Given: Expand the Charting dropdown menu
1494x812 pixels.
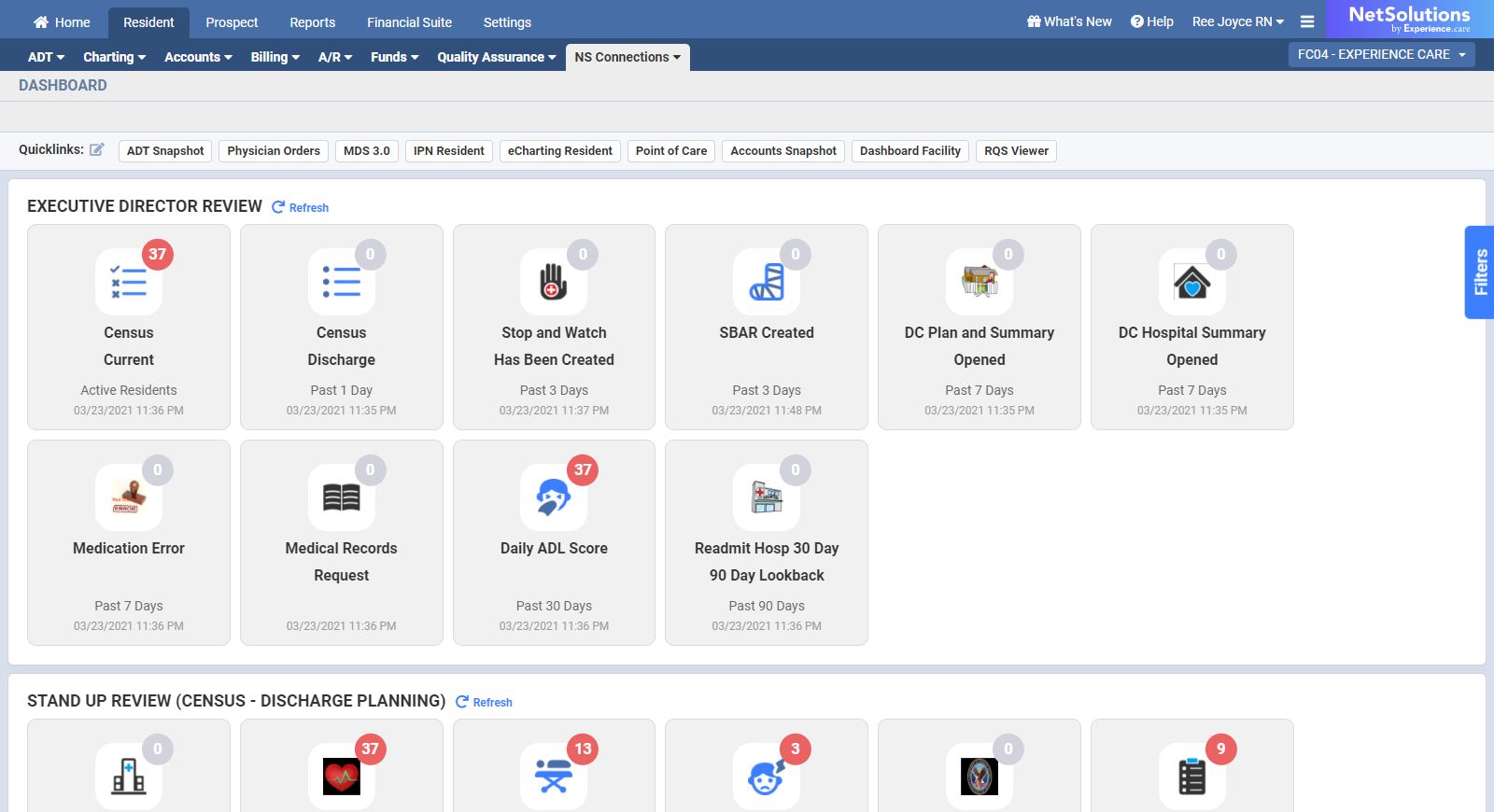Looking at the screenshot, I should 114,57.
